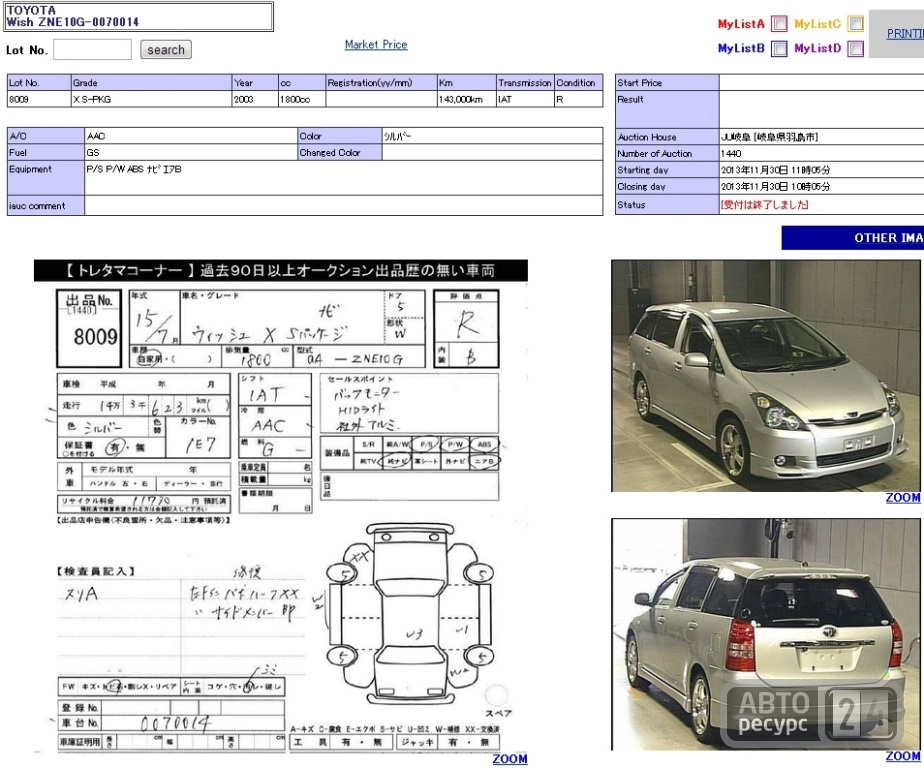Screen dimensions: 924x768
Task: Click the Condition column header
Action: pos(579,83)
